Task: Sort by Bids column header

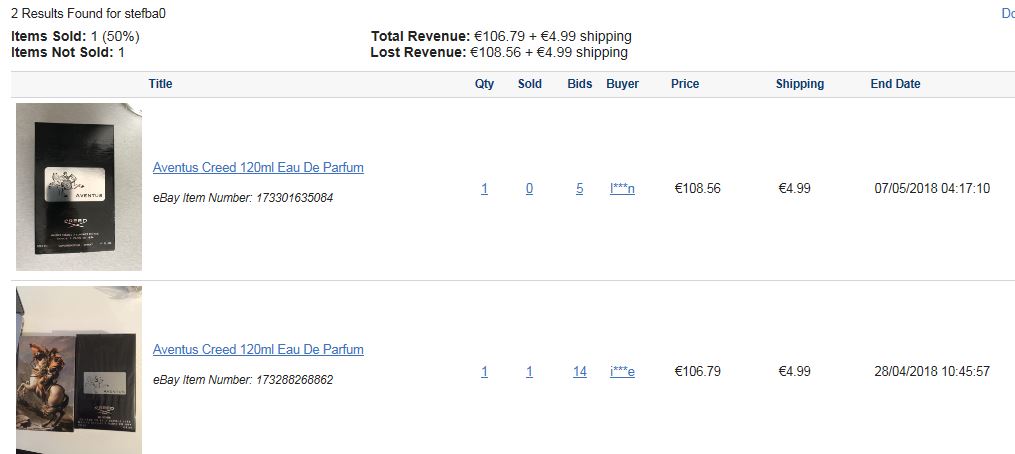Action: click(579, 84)
